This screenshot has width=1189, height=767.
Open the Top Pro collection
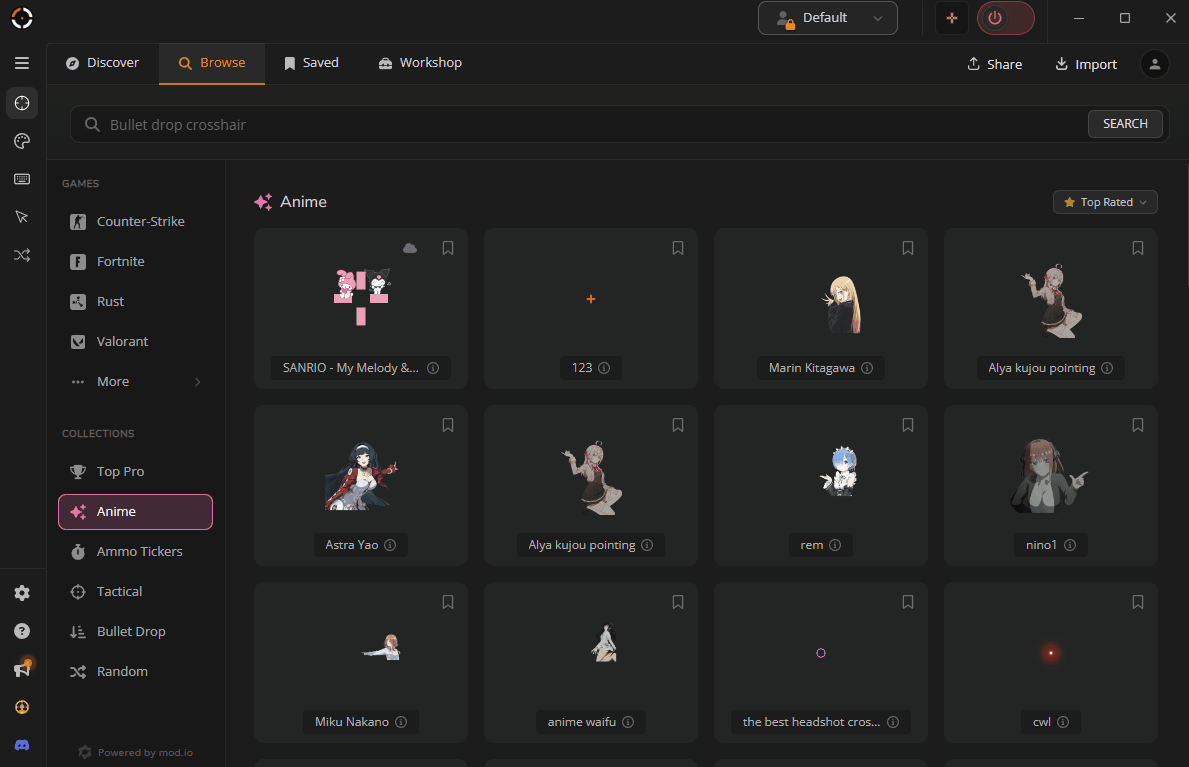(x=135, y=472)
